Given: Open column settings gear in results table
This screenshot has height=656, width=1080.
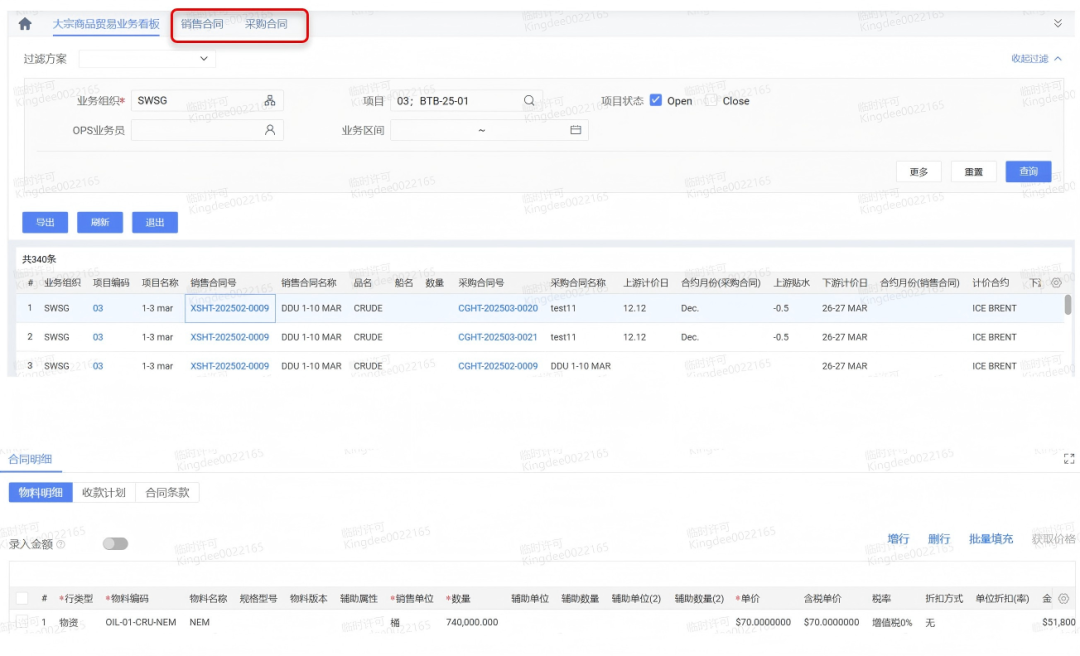Looking at the screenshot, I should pos(1056,283).
